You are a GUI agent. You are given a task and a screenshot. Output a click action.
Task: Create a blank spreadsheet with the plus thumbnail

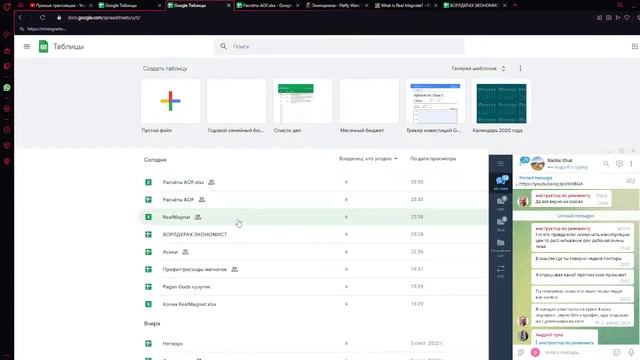[x=171, y=101]
